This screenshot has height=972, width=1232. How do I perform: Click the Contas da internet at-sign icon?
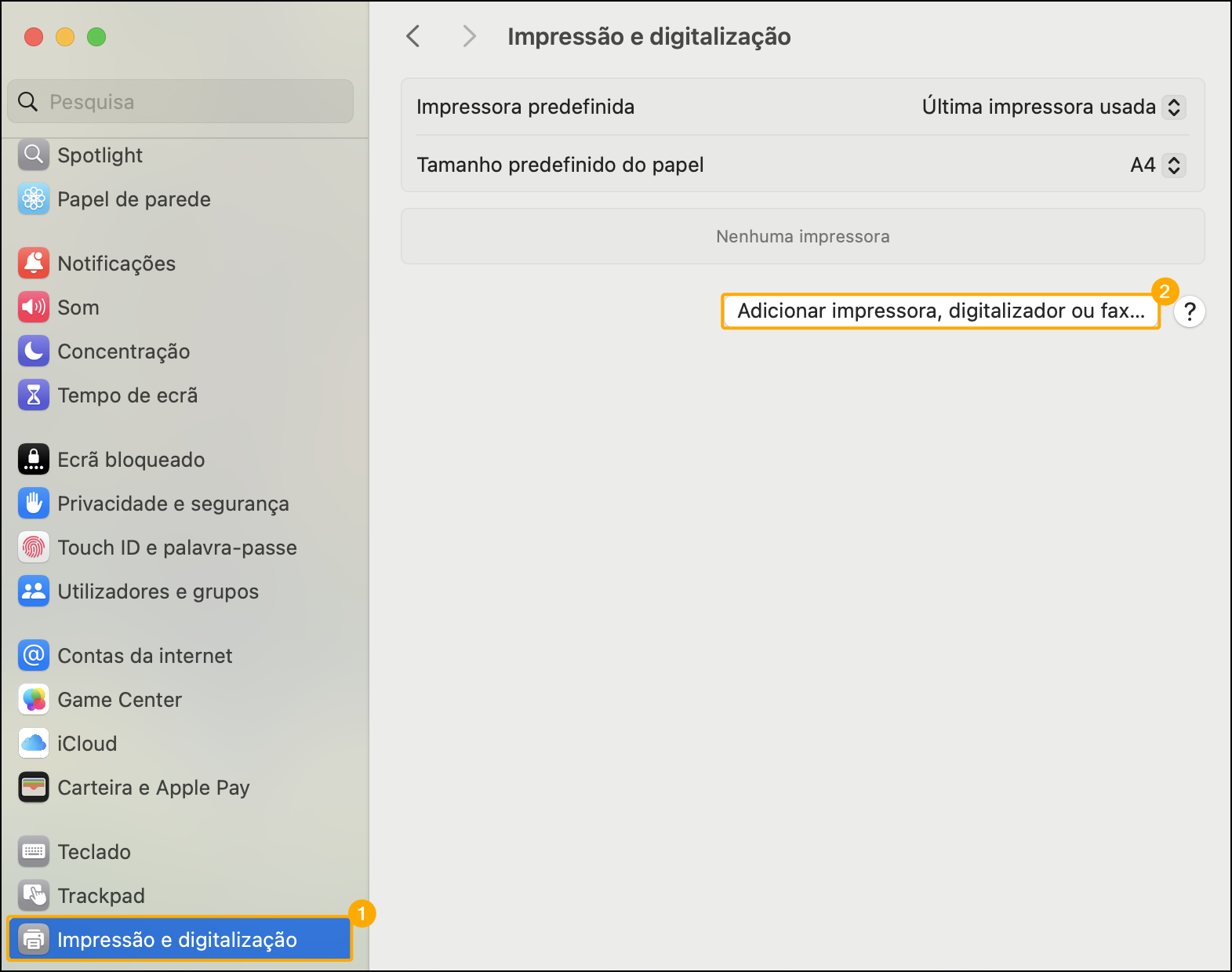[34, 656]
